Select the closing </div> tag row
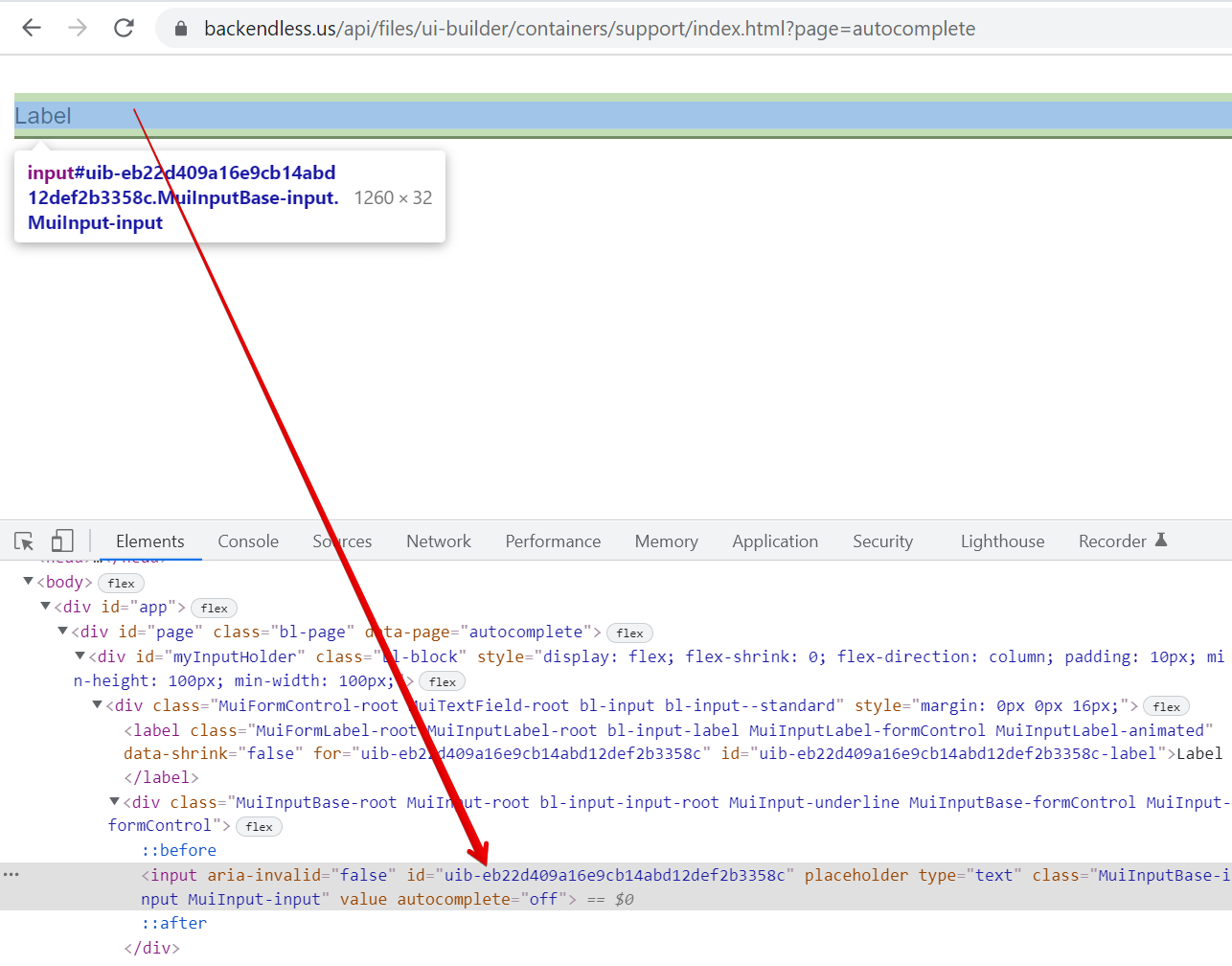The image size is (1232, 966). [x=151, y=948]
